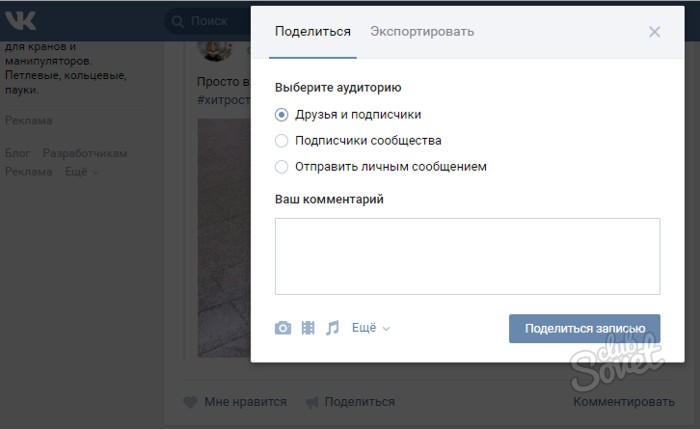The image size is (700, 429).
Task: Click the Комментировать link under the post
Action: click(x=624, y=402)
